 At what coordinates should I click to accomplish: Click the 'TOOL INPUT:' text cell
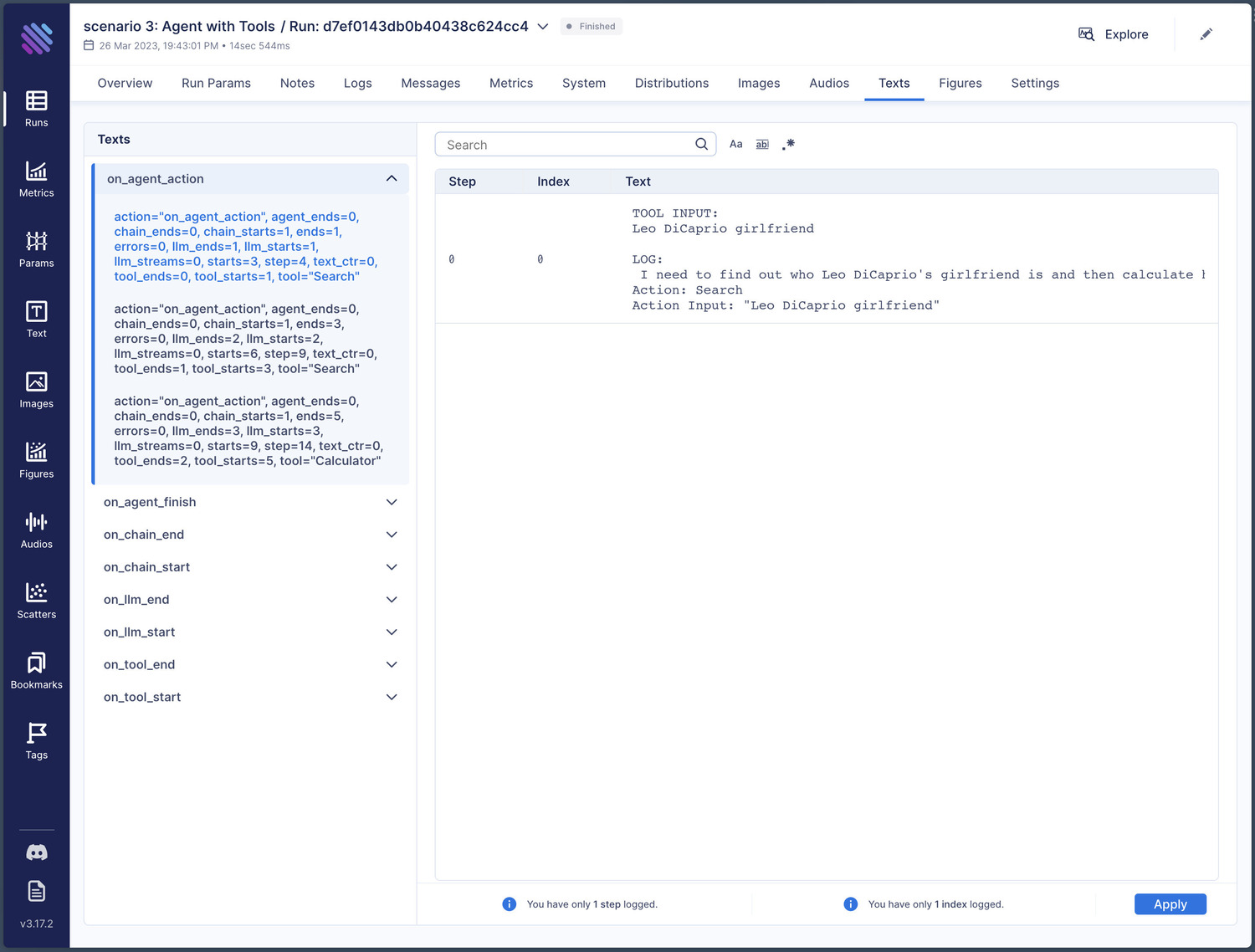click(x=917, y=259)
